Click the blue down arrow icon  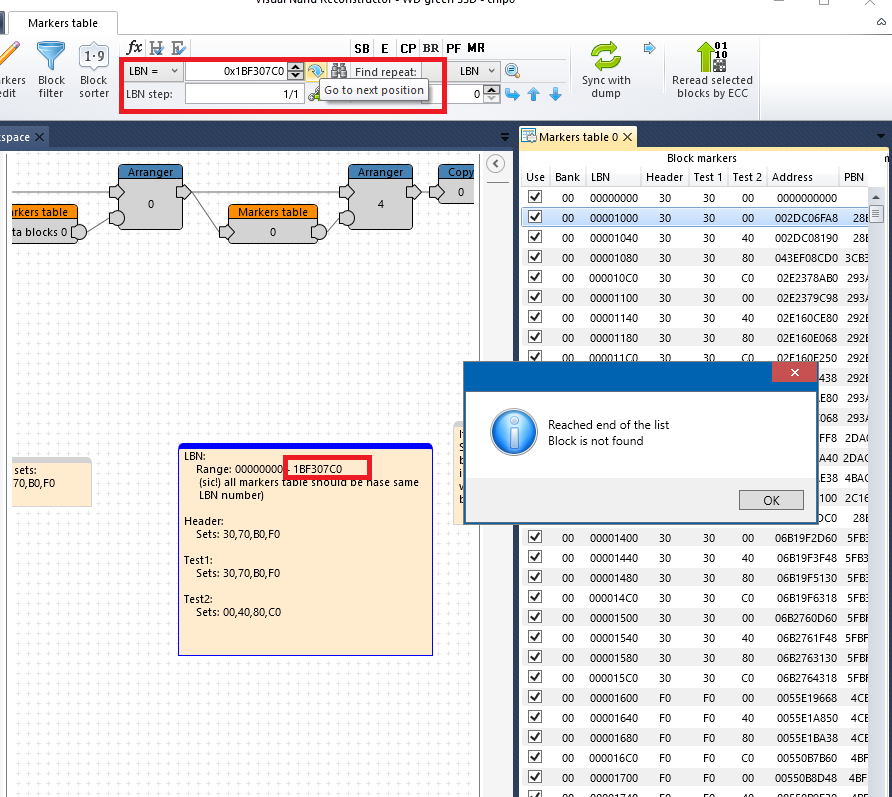coord(556,94)
